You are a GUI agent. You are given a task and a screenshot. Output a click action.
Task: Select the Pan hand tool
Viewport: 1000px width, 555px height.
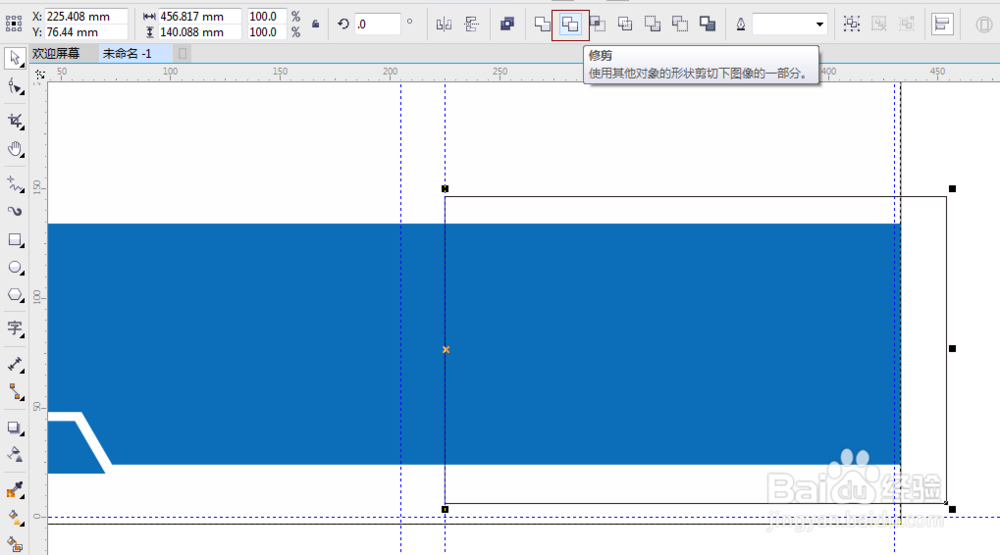15,149
